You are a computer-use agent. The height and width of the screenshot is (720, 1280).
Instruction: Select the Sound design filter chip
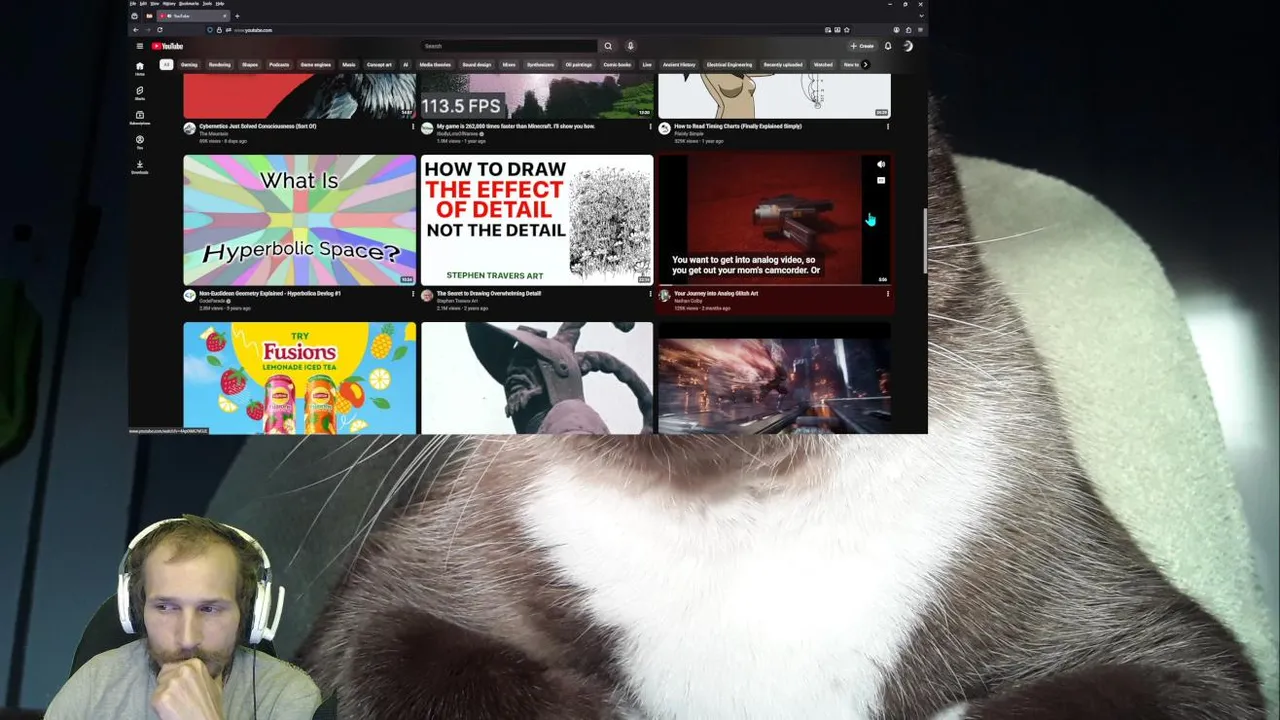click(x=477, y=65)
